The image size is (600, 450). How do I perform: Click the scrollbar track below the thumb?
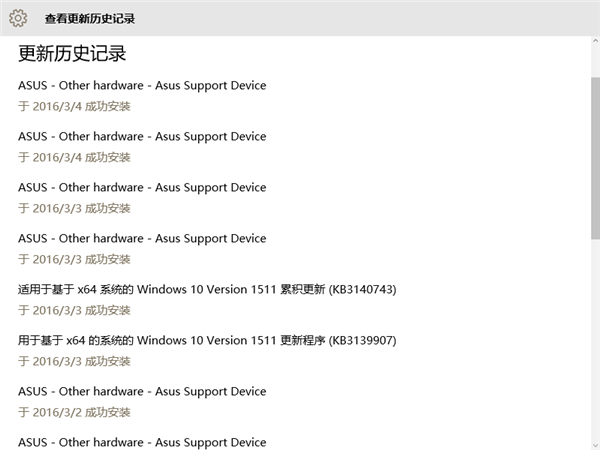594,350
